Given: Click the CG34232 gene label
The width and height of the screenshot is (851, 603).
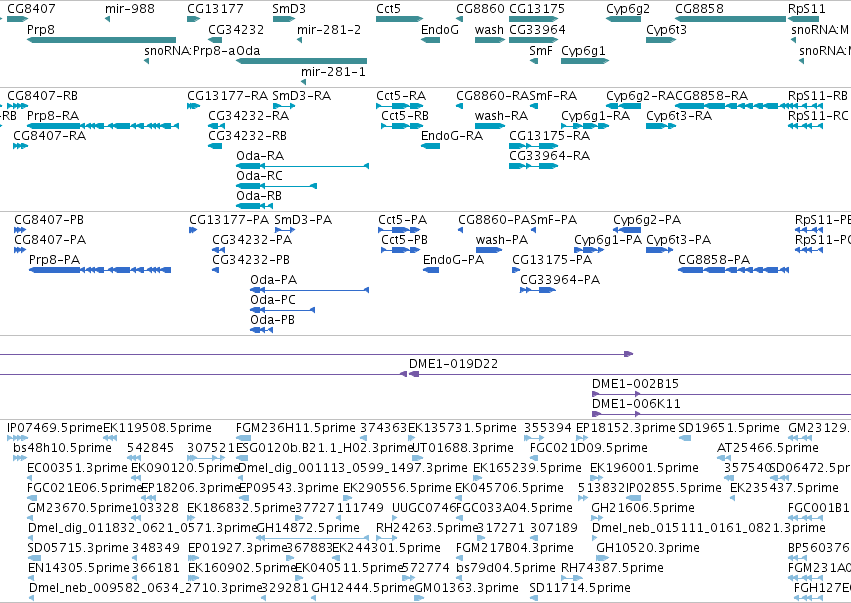Looking at the screenshot, I should click(236, 29).
